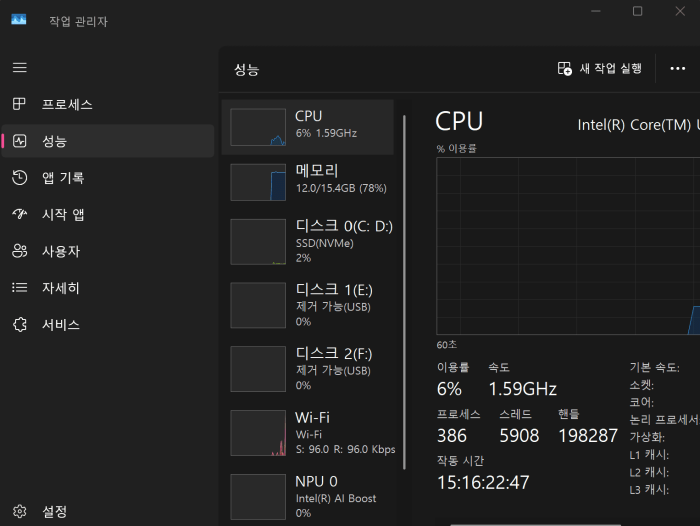Screen dimensions: 700x526
Task: Open the 사용자 people icon
Action: (20, 251)
